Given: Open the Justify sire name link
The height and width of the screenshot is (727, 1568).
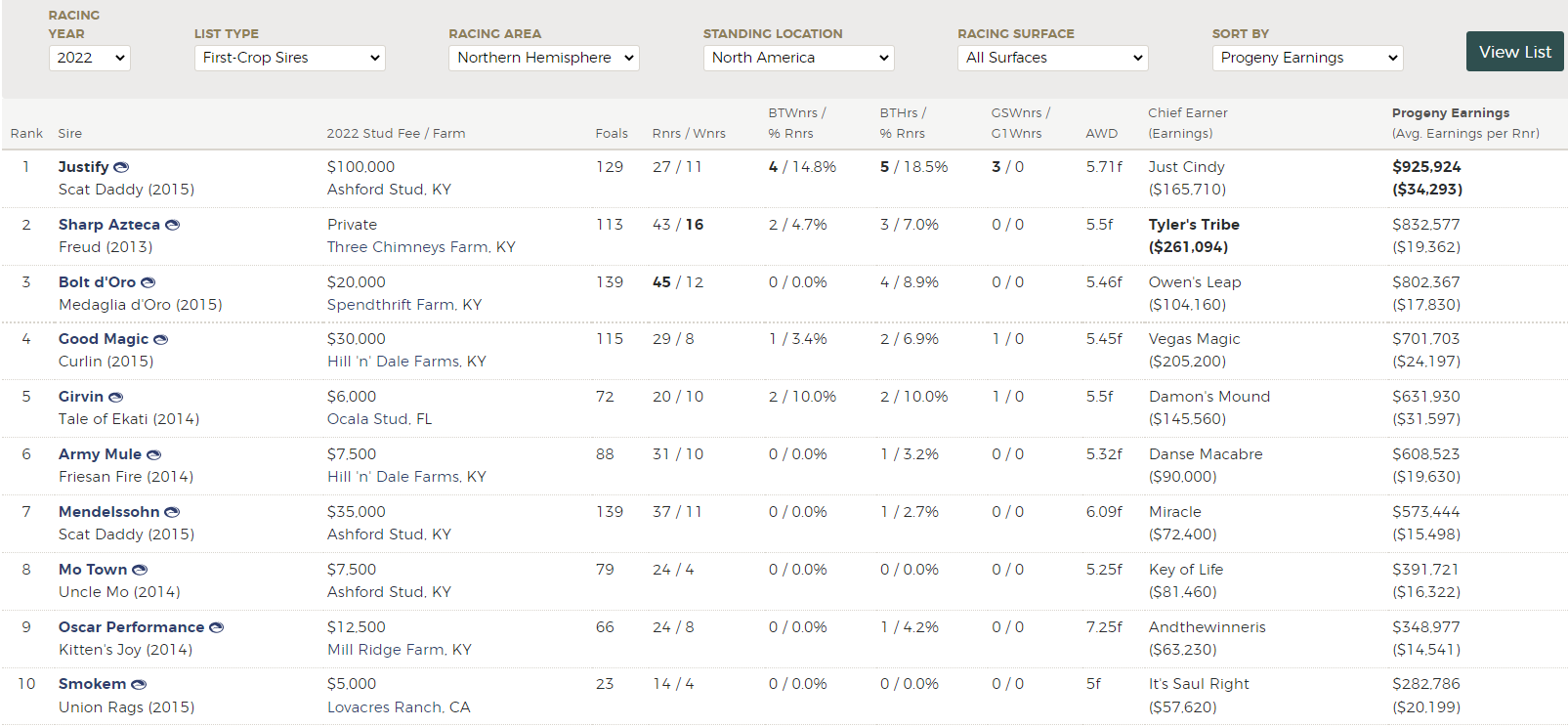Looking at the screenshot, I should [83, 167].
